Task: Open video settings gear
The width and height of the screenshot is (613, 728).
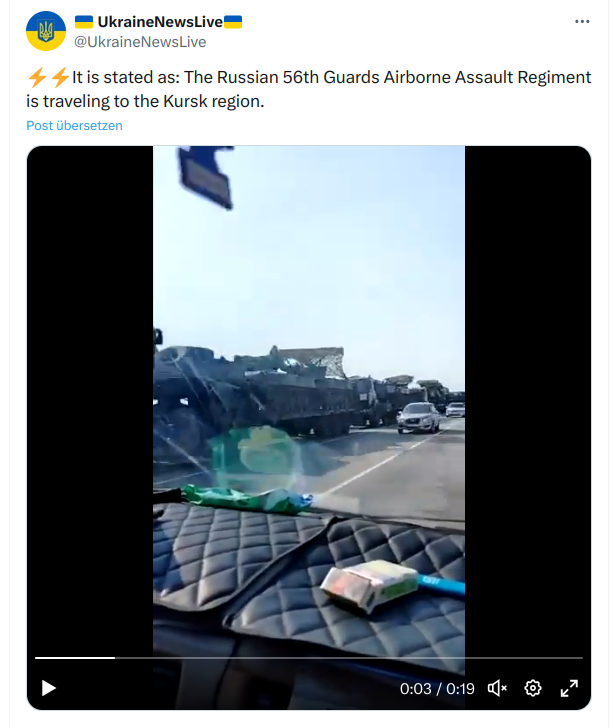Action: click(533, 688)
